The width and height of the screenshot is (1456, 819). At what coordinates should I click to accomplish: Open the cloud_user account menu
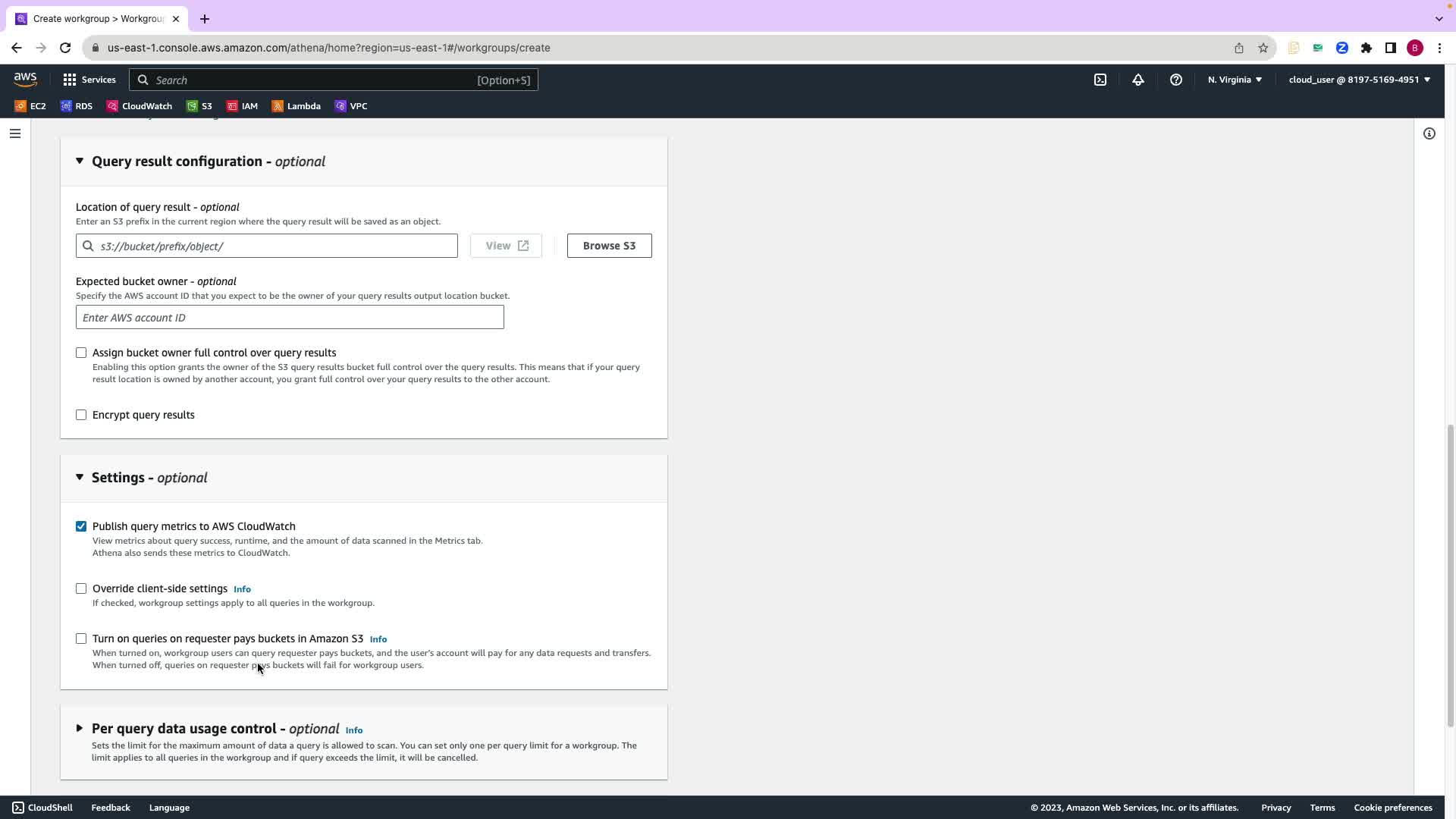(x=1358, y=80)
